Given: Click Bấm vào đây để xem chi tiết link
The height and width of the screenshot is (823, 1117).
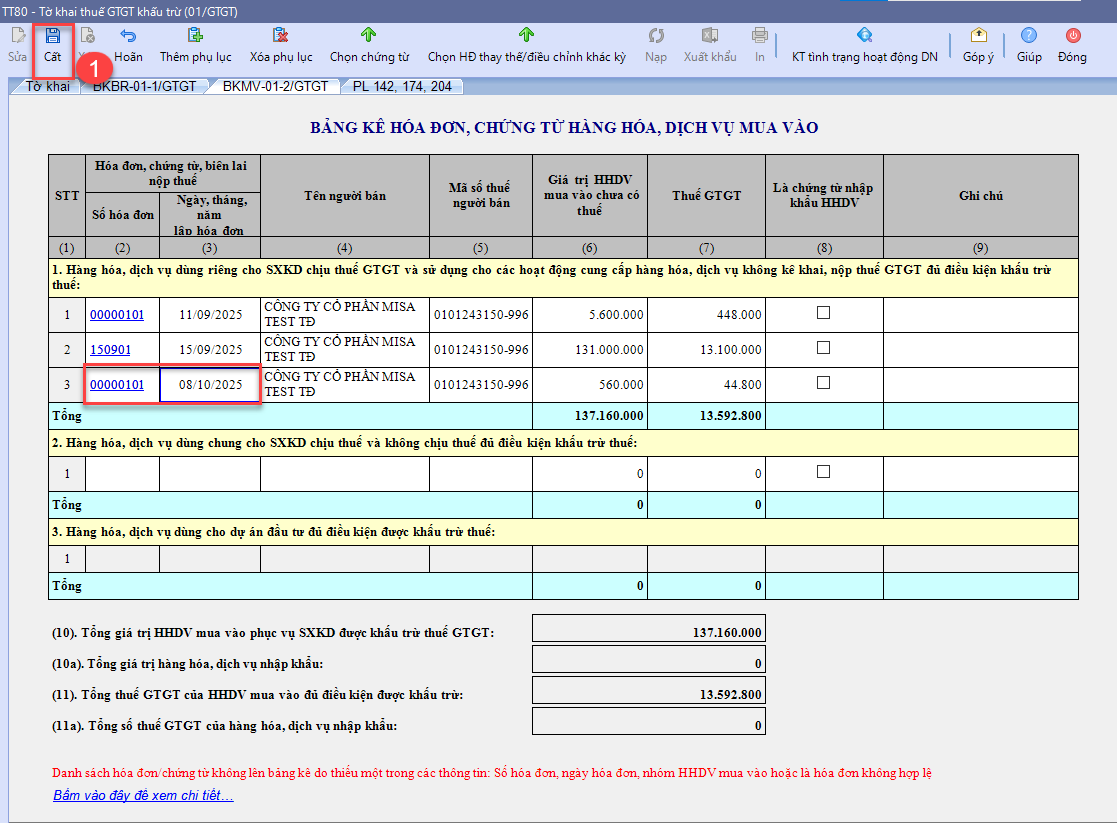Looking at the screenshot, I should point(143,796).
